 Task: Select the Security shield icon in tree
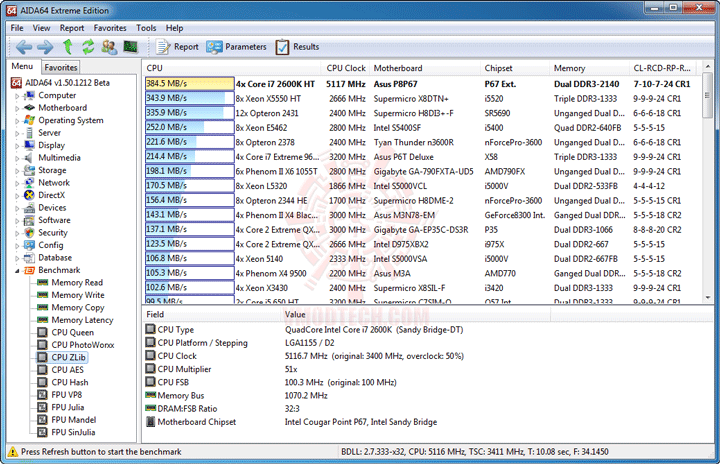coord(29,232)
